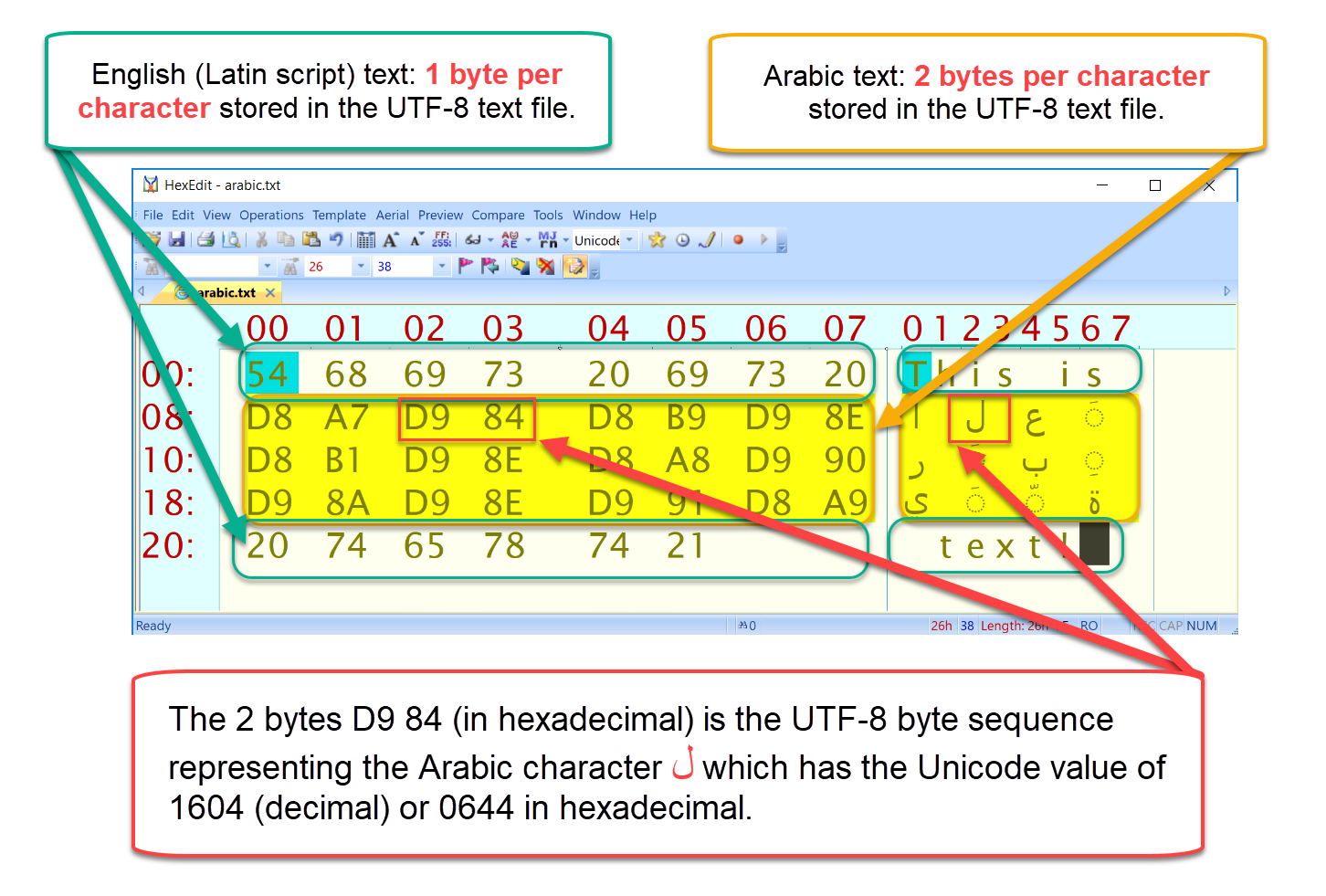Image resolution: width=1326 pixels, height=896 pixels.
Task: Click the Undo arrow icon
Action: 336,239
